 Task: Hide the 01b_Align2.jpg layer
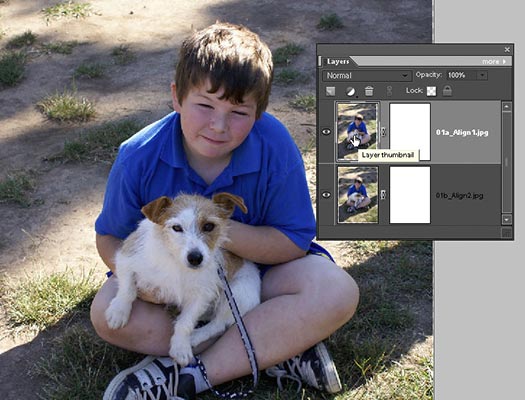pyautogui.click(x=326, y=195)
